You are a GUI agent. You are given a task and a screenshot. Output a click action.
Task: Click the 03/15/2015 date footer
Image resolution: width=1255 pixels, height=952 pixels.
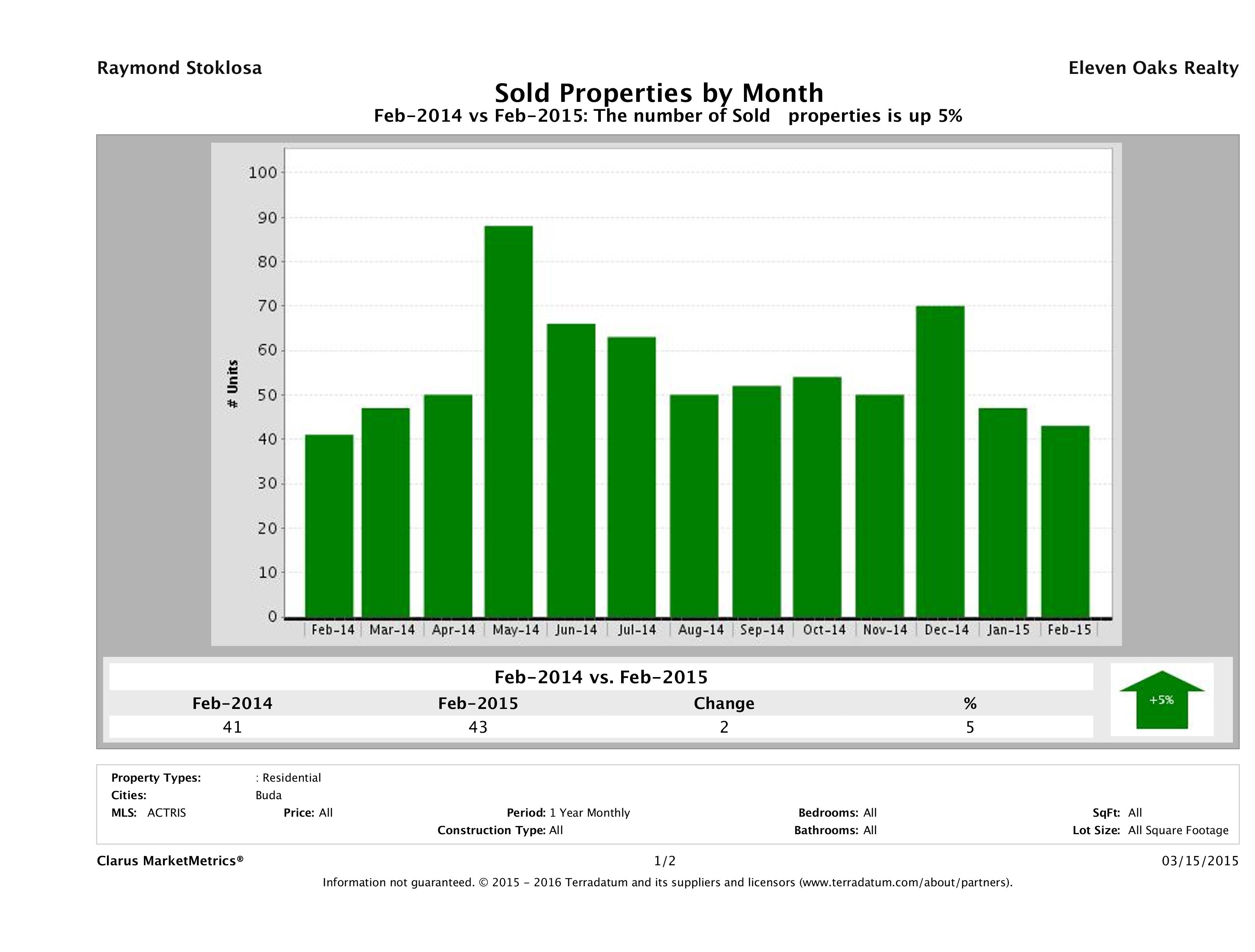[x=1199, y=861]
